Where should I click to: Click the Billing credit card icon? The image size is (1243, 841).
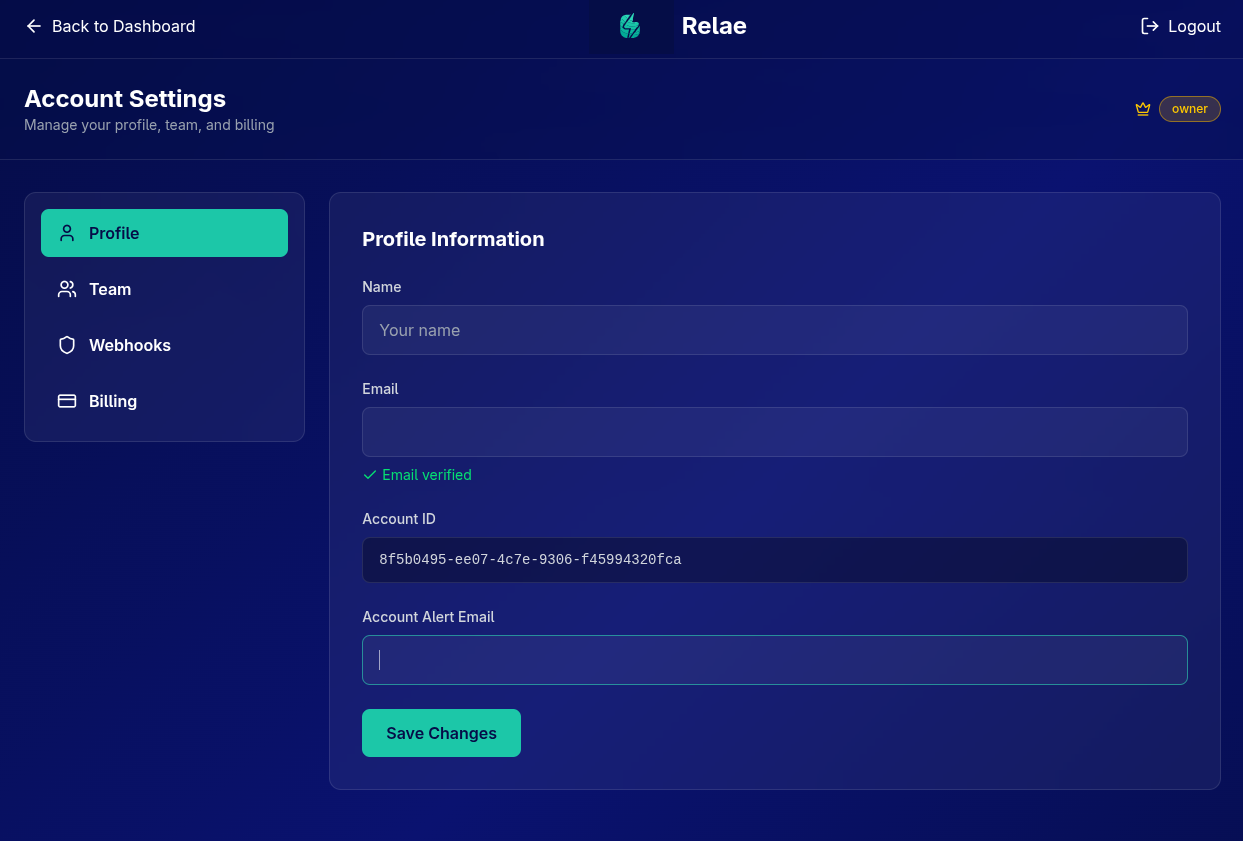66,400
